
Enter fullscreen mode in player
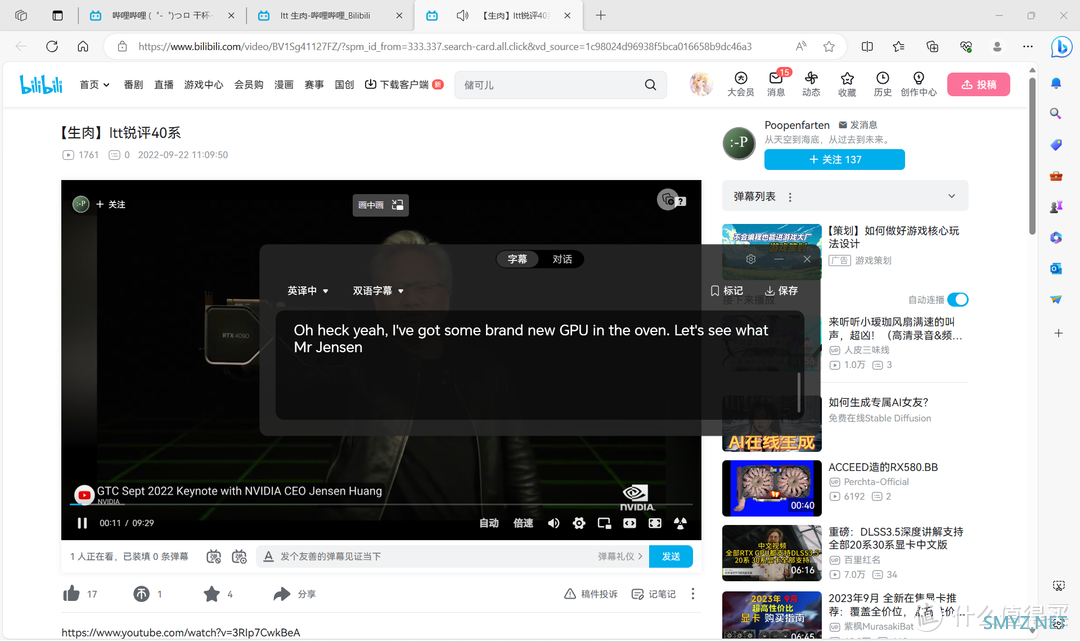pyautogui.click(x=680, y=523)
